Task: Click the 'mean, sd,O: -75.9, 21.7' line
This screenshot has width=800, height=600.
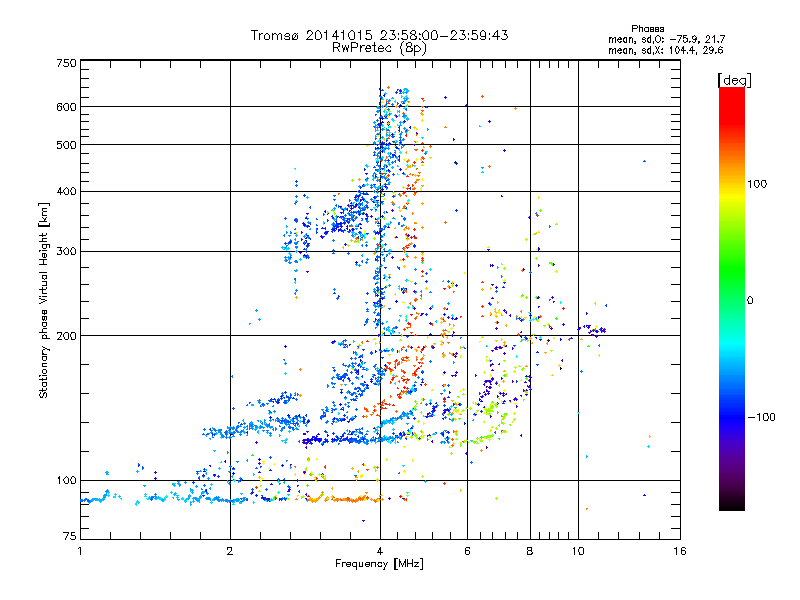Action: pos(666,39)
